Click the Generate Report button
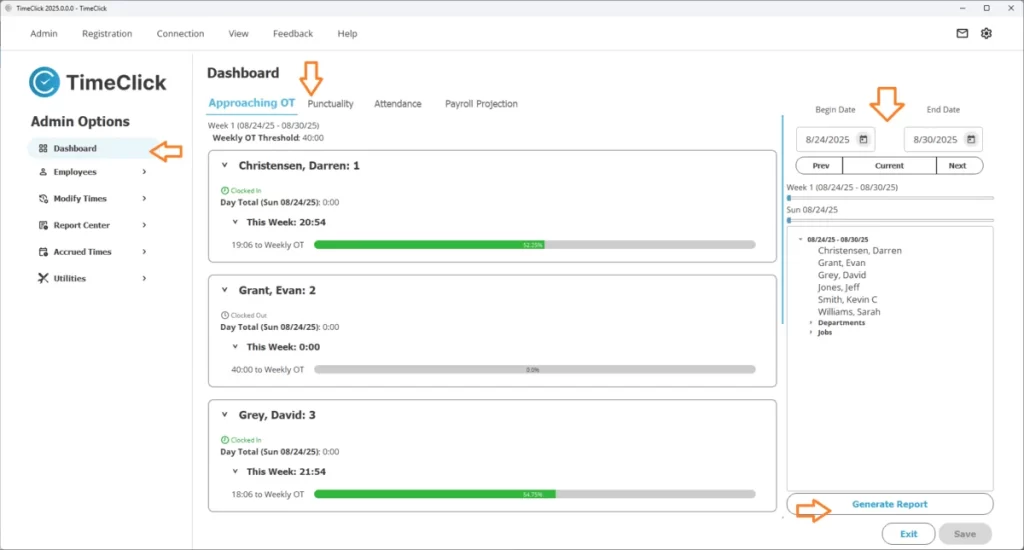This screenshot has width=1024, height=550. point(889,504)
